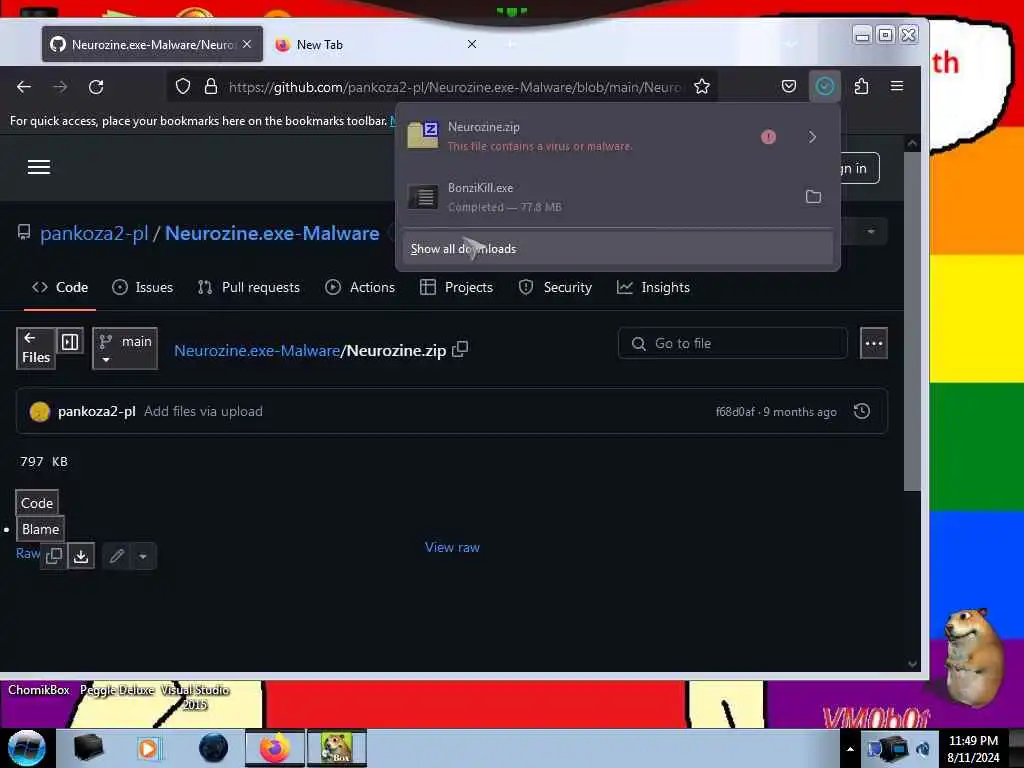The height and width of the screenshot is (768, 1024).
Task: Open more file actions three-dot button
Action: click(x=874, y=344)
